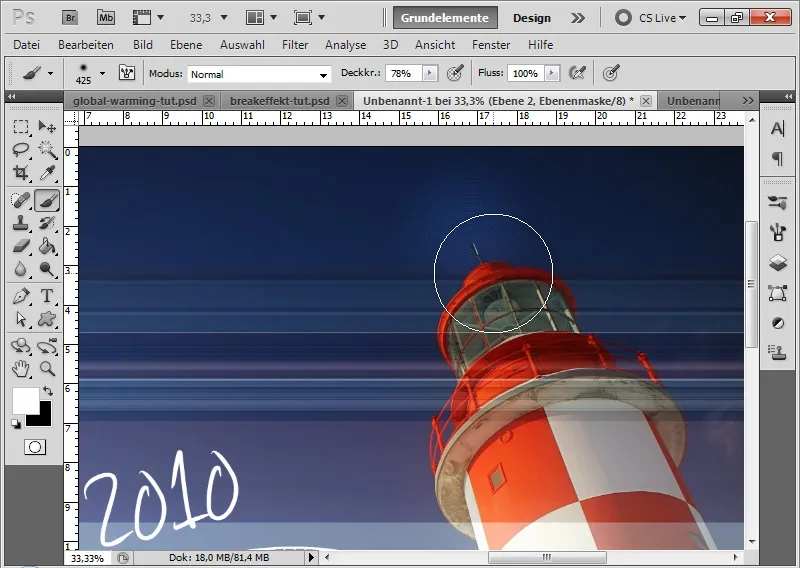Image resolution: width=800 pixels, height=568 pixels.
Task: Pick the white foreground color swatch
Action: 25,401
